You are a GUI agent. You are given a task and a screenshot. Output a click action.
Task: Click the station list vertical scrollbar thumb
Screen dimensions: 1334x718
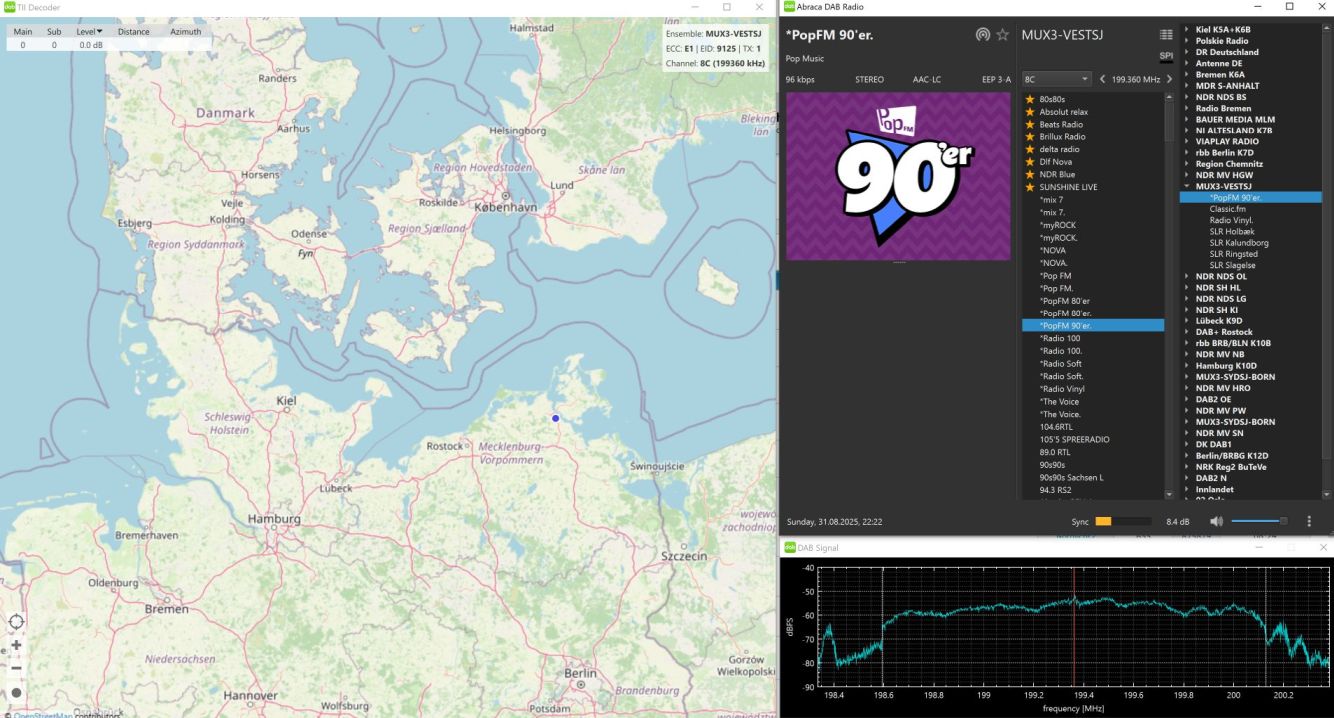point(1170,123)
